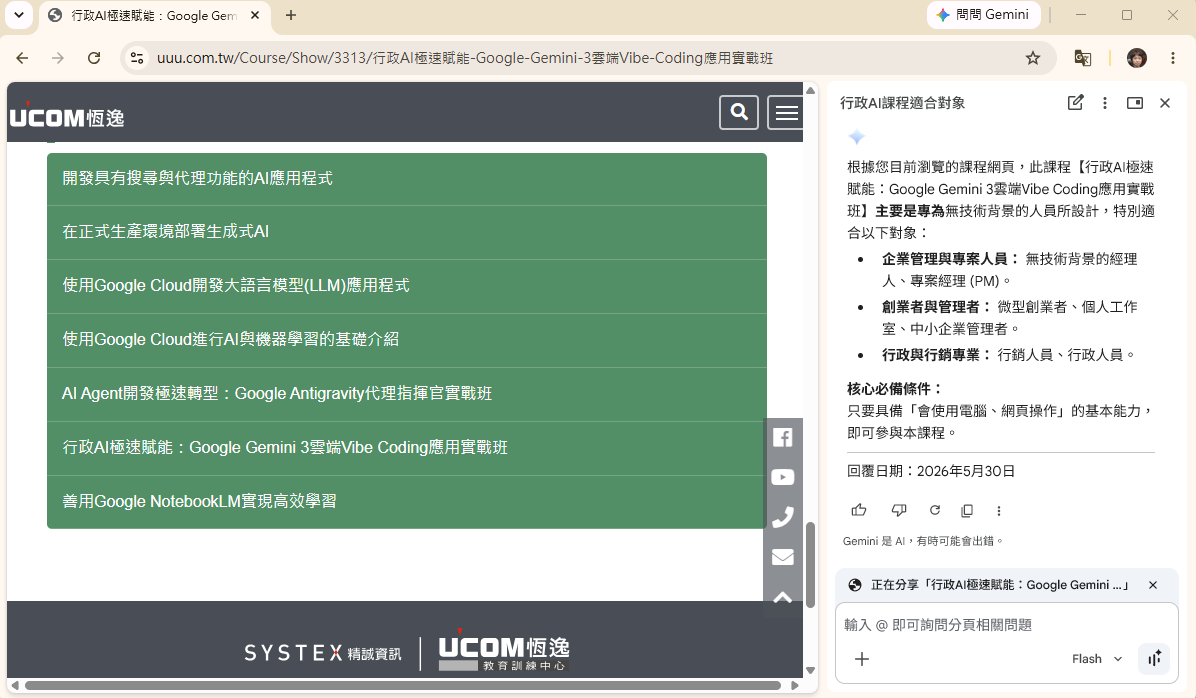Stop sharing the current tab with Gemini
Screen dimensions: 1196x698
1153,585
